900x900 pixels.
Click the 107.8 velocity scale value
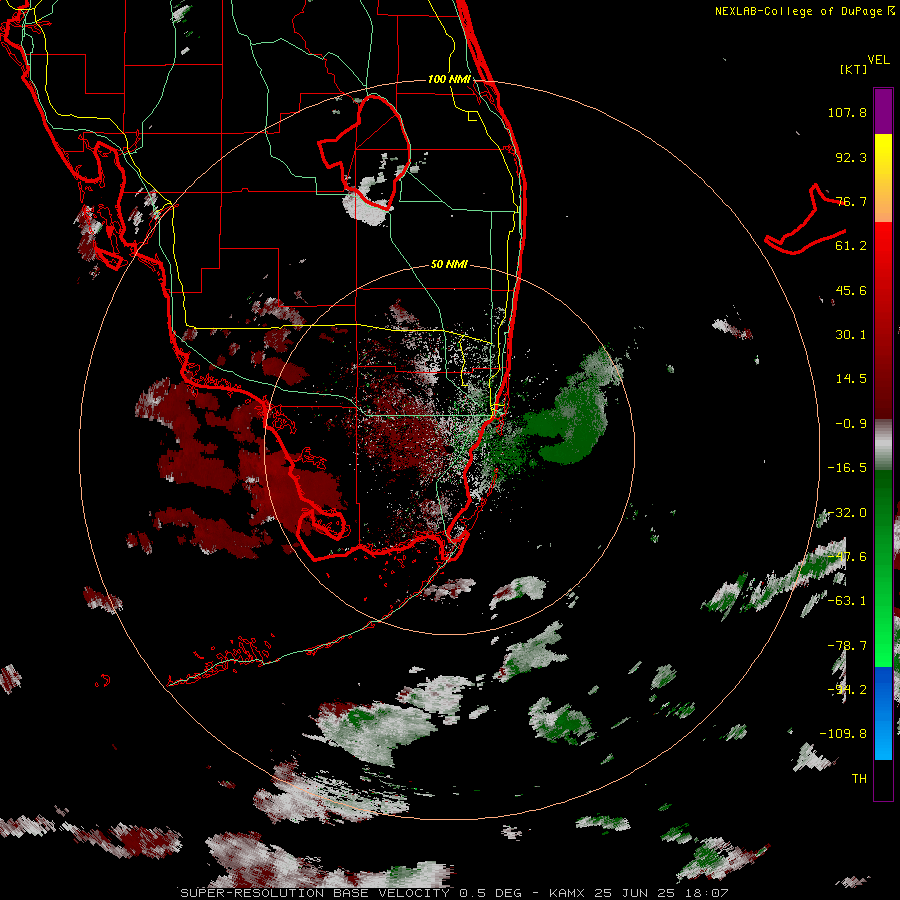[x=847, y=112]
